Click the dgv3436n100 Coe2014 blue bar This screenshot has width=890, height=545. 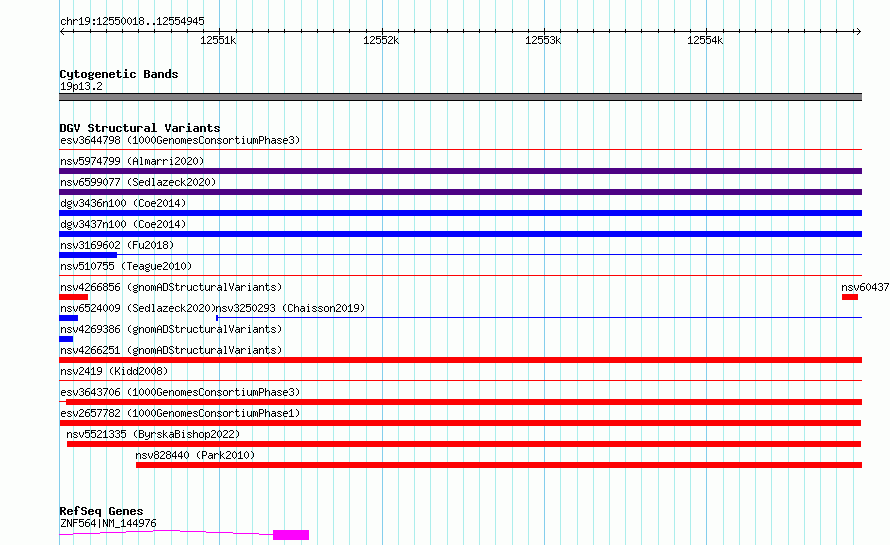(460, 213)
